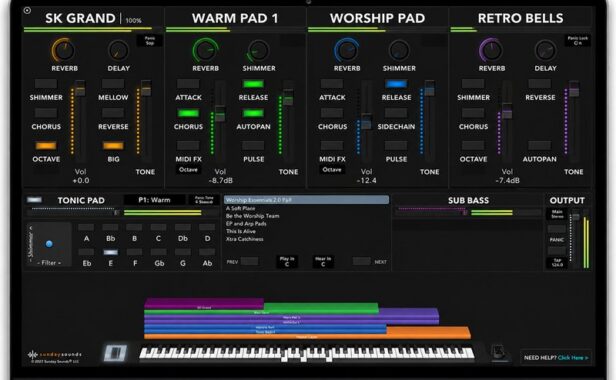Open the Piano Tone selector beside P1: Warm
Image resolution: width=616 pixels, height=380 pixels.
click(204, 200)
